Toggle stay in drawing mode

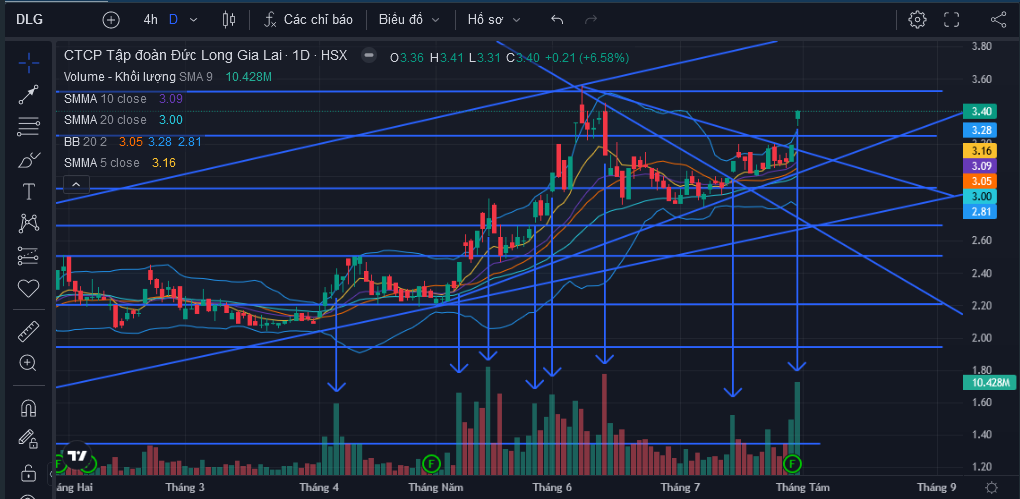pyautogui.click(x=28, y=440)
